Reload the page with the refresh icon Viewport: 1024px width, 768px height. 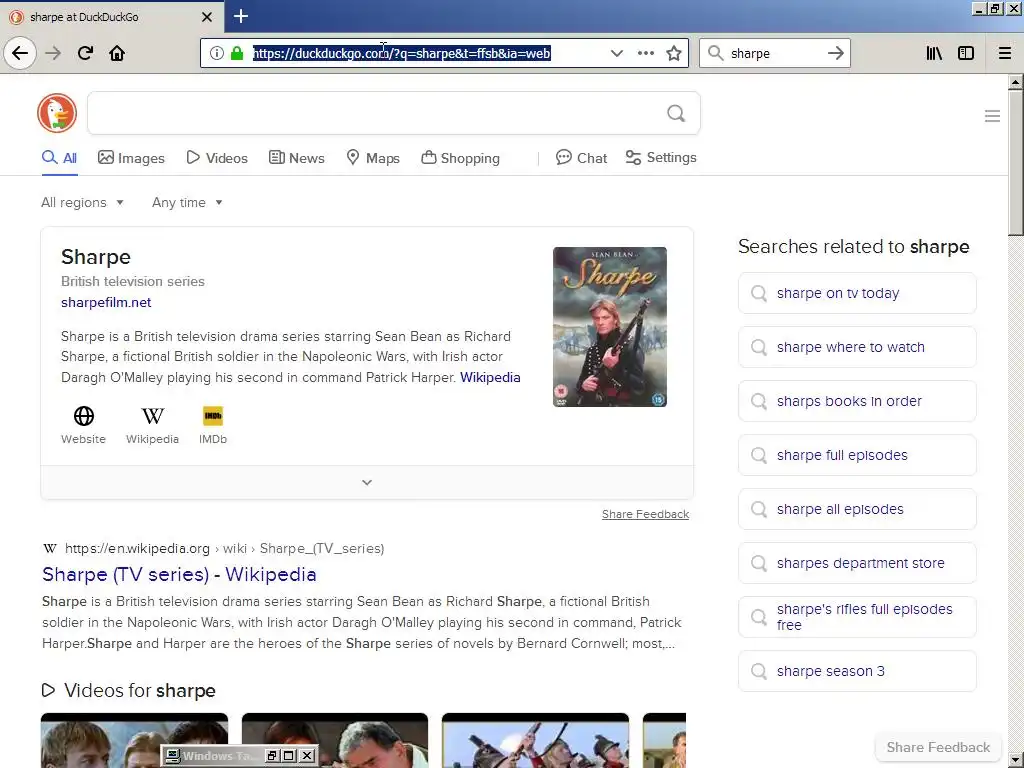coord(85,53)
